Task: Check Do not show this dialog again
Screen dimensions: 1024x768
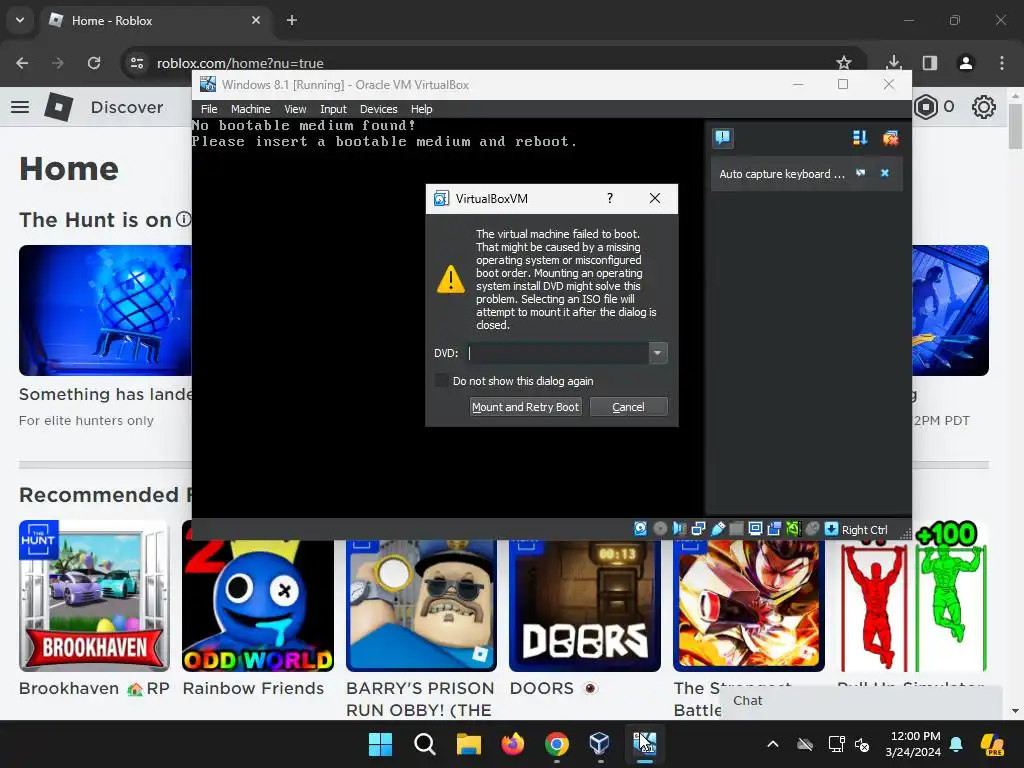Action: (442, 380)
